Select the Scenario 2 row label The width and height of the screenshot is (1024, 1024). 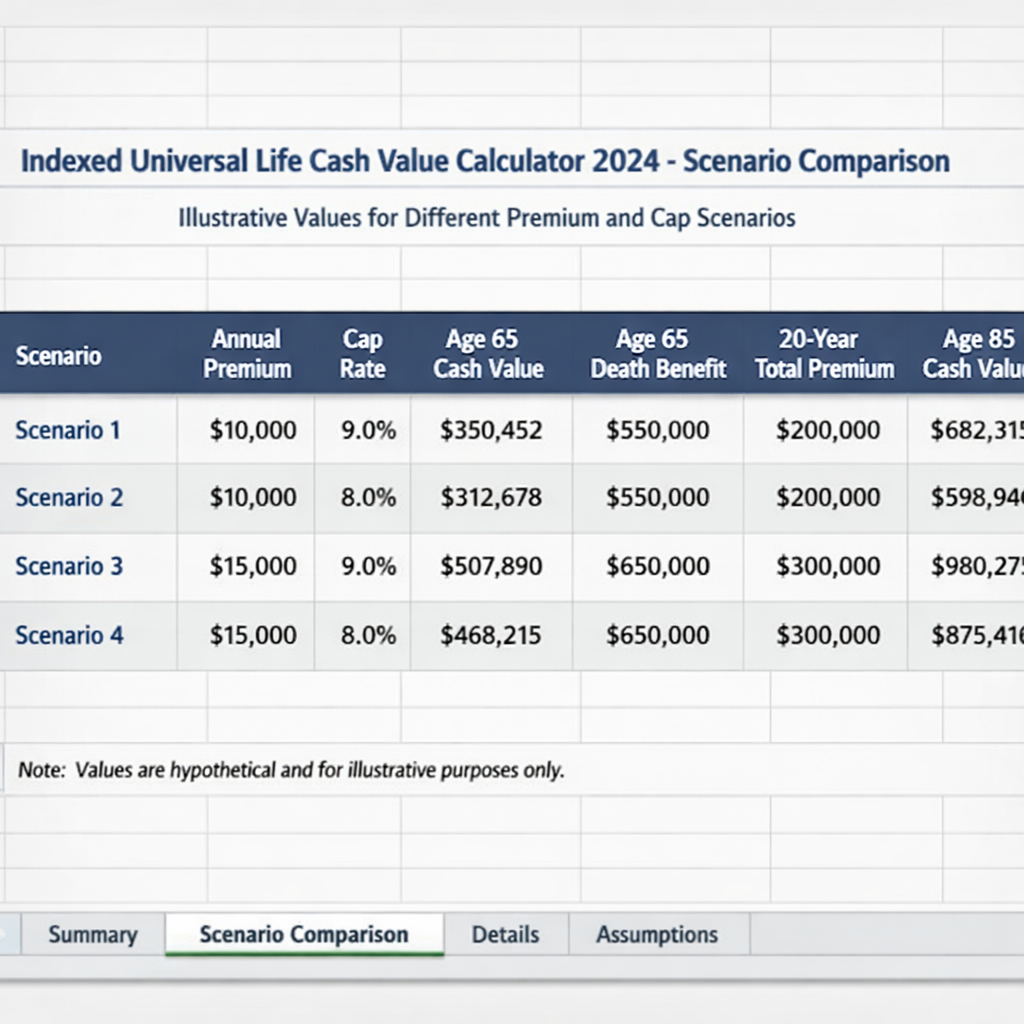(69, 498)
